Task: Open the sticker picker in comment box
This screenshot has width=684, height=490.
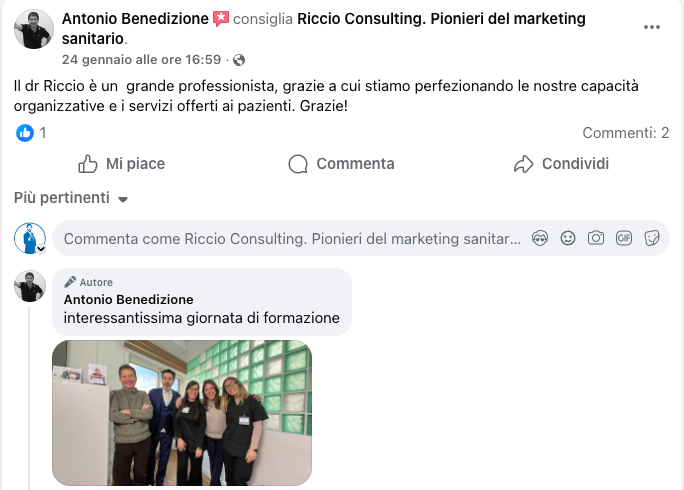Action: click(652, 238)
